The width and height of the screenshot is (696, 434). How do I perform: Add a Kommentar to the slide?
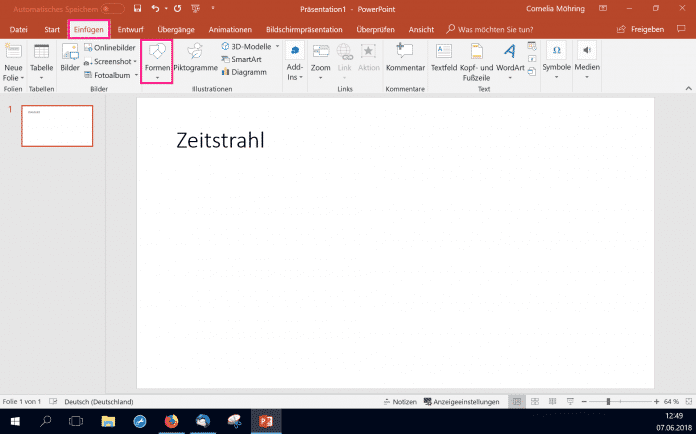coord(405,60)
